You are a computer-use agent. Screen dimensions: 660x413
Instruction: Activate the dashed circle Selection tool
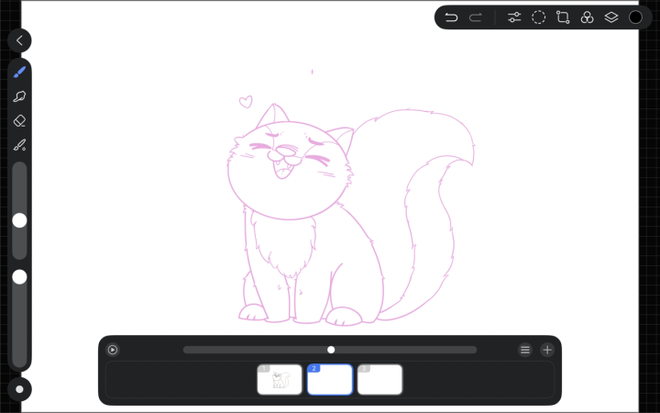(x=538, y=17)
